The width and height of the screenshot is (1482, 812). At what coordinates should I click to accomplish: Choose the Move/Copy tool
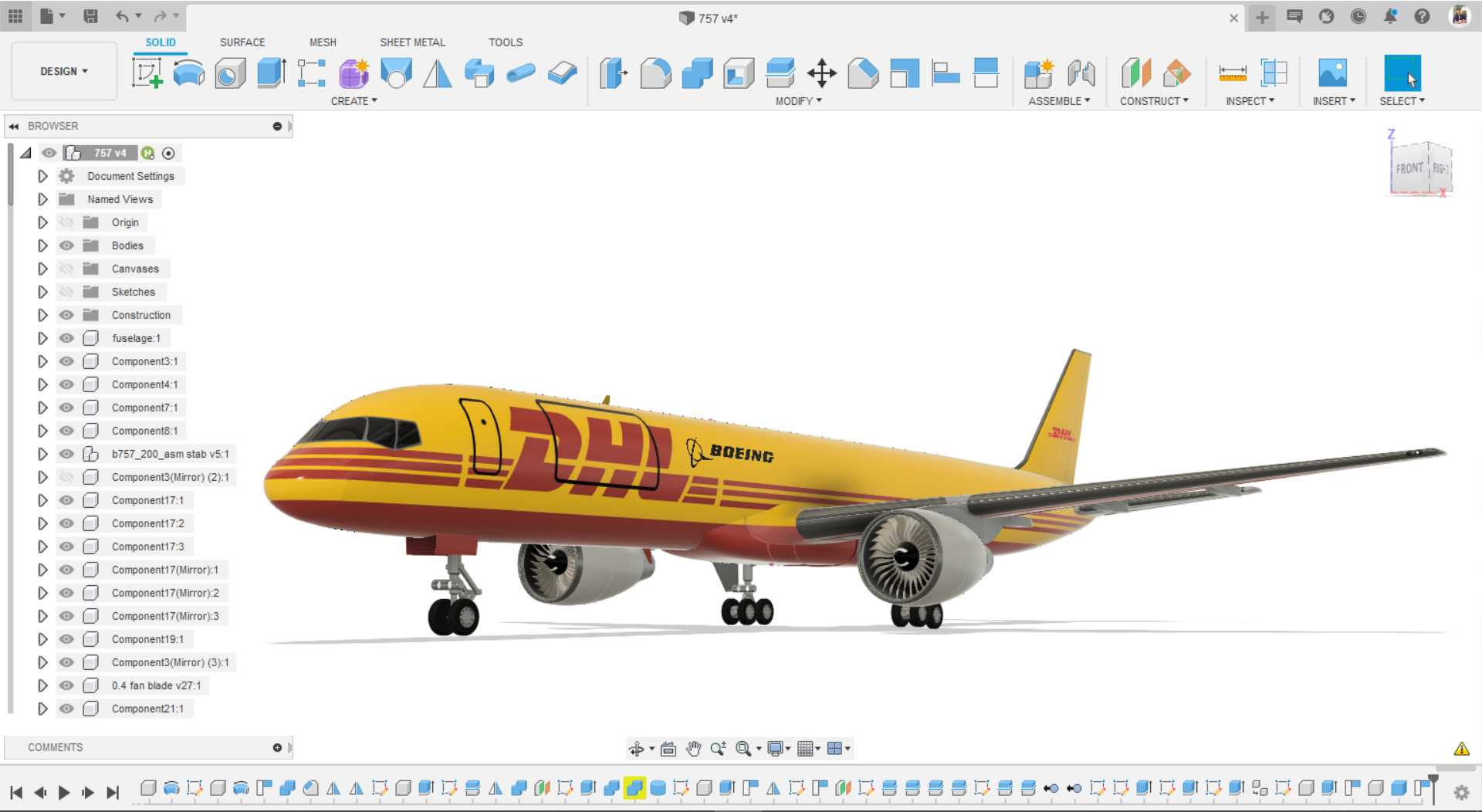point(822,73)
